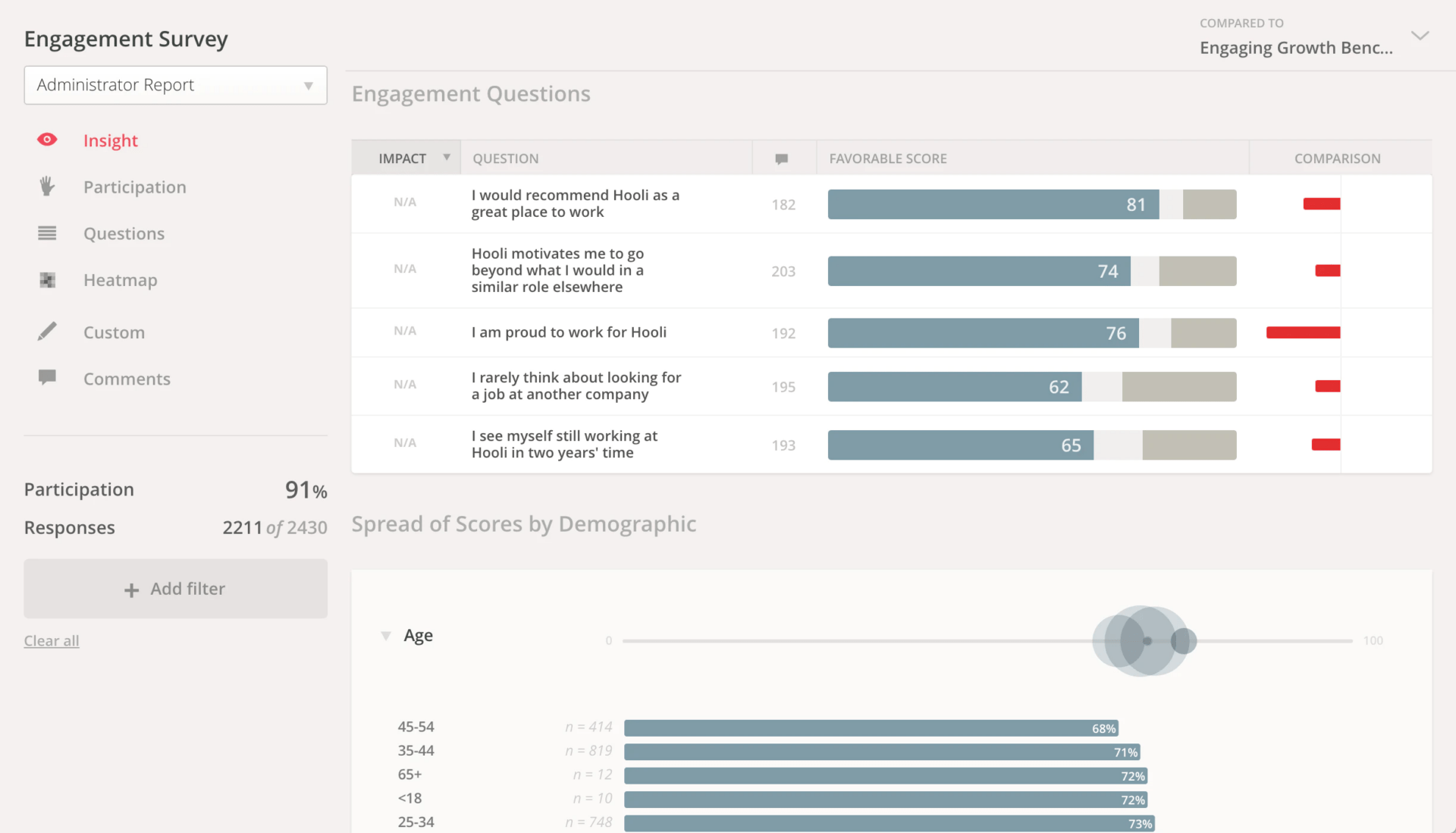
Task: Sort by IMPACT using its dropdown arrow
Action: 446,158
